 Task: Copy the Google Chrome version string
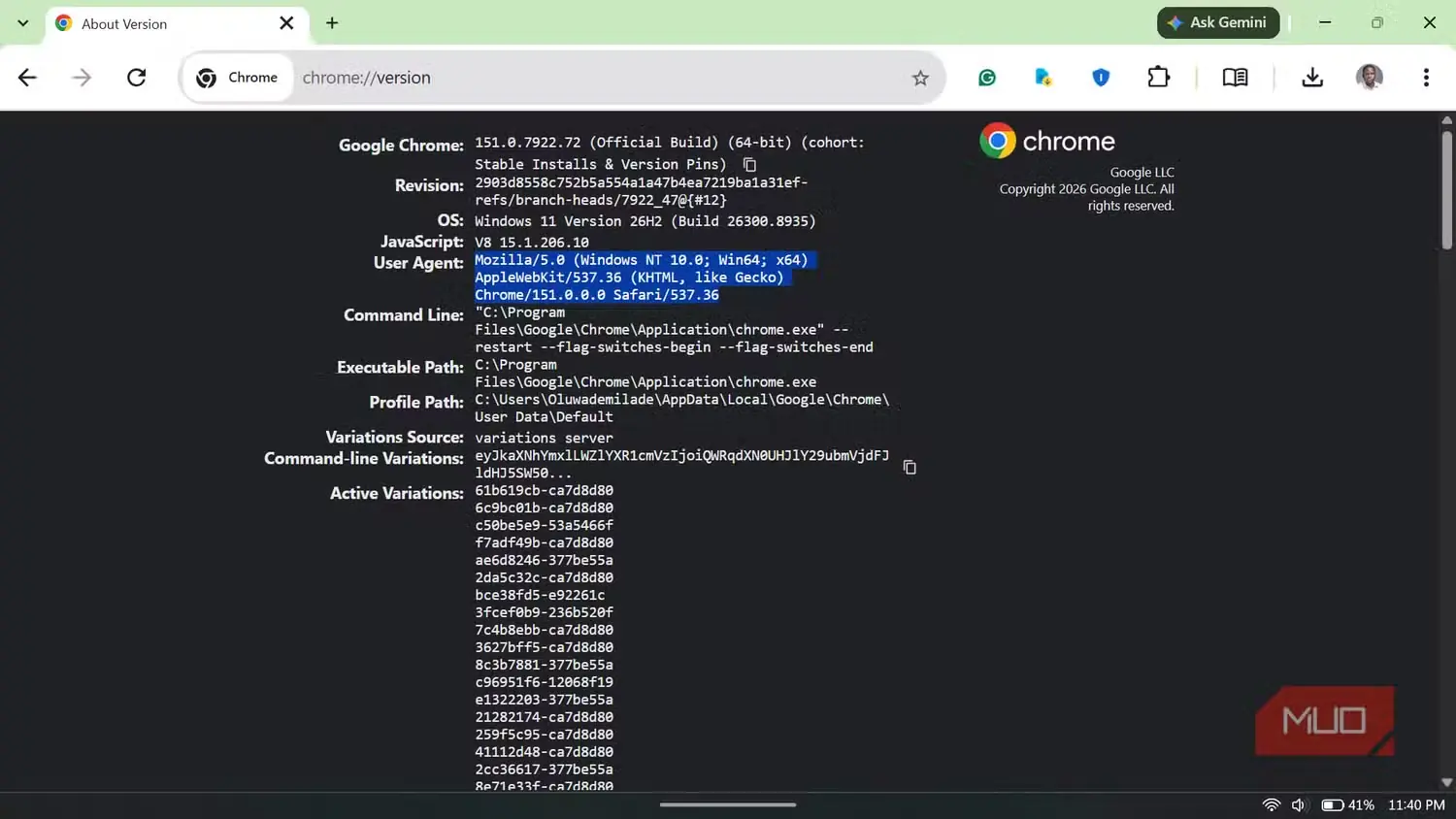click(749, 165)
